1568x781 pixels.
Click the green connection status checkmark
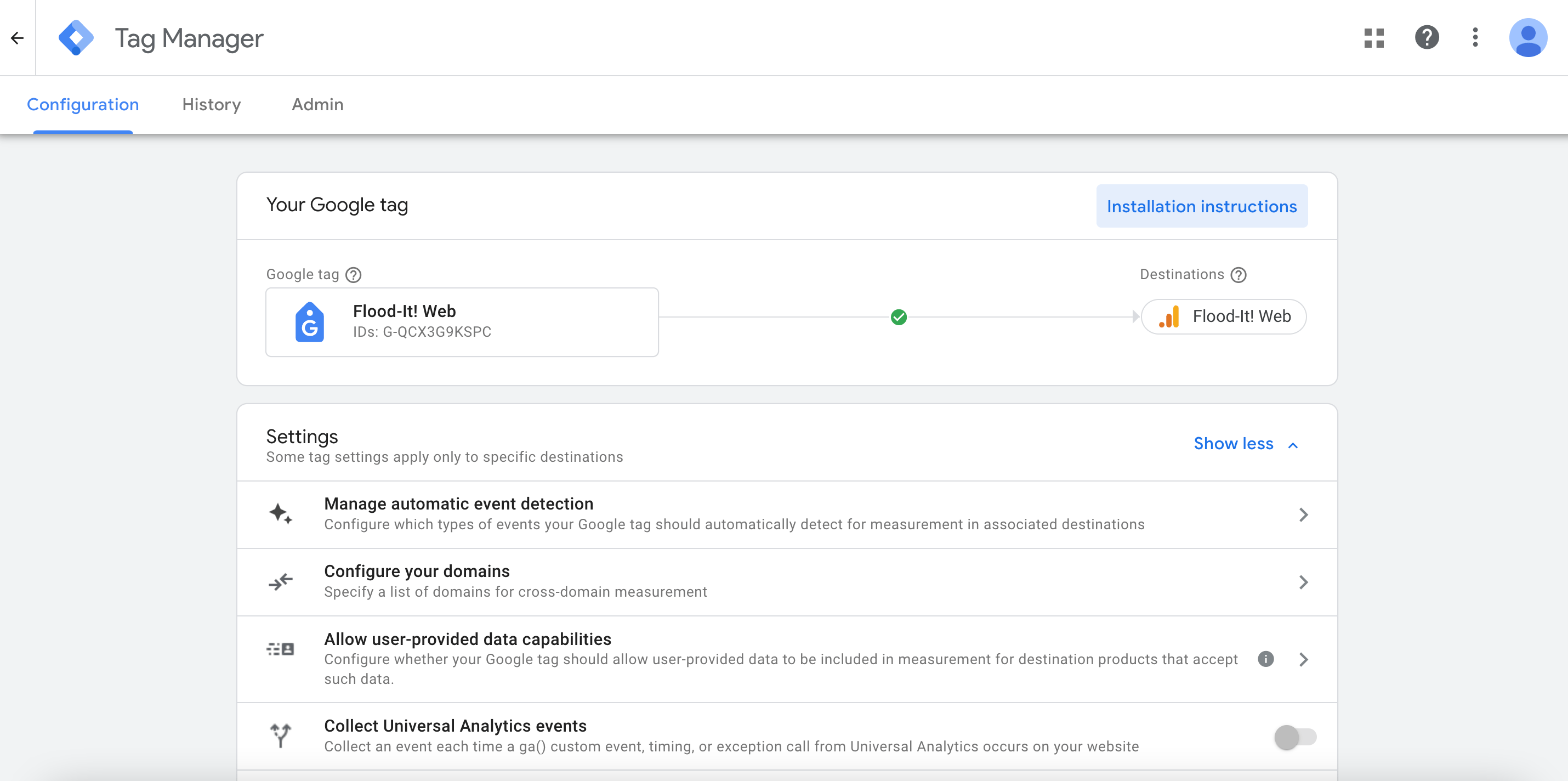point(899,317)
